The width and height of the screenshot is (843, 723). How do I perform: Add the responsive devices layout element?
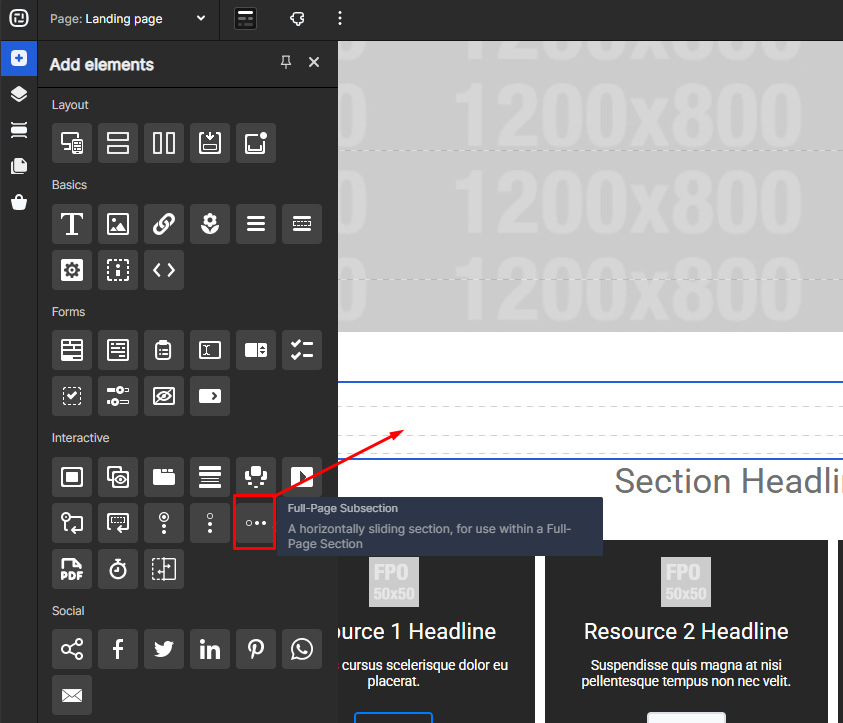72,143
